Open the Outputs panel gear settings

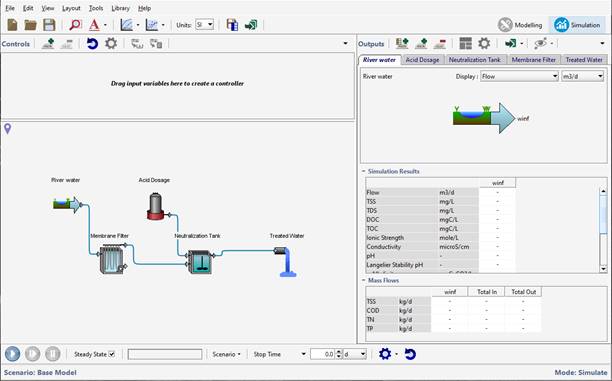(x=484, y=43)
